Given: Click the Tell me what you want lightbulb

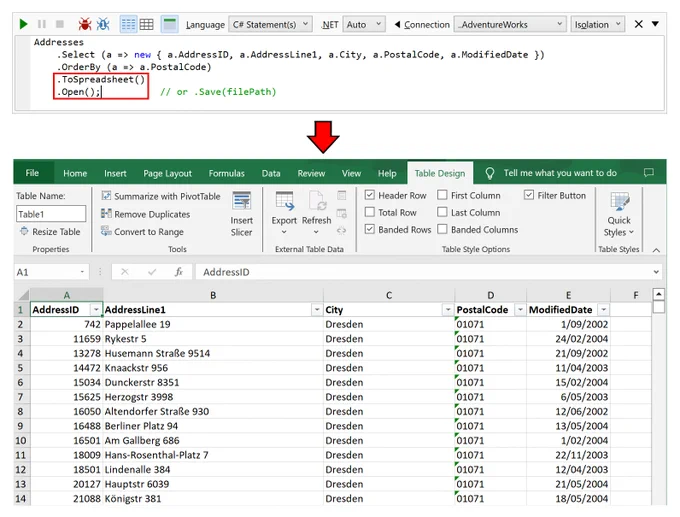Looking at the screenshot, I should [490, 173].
